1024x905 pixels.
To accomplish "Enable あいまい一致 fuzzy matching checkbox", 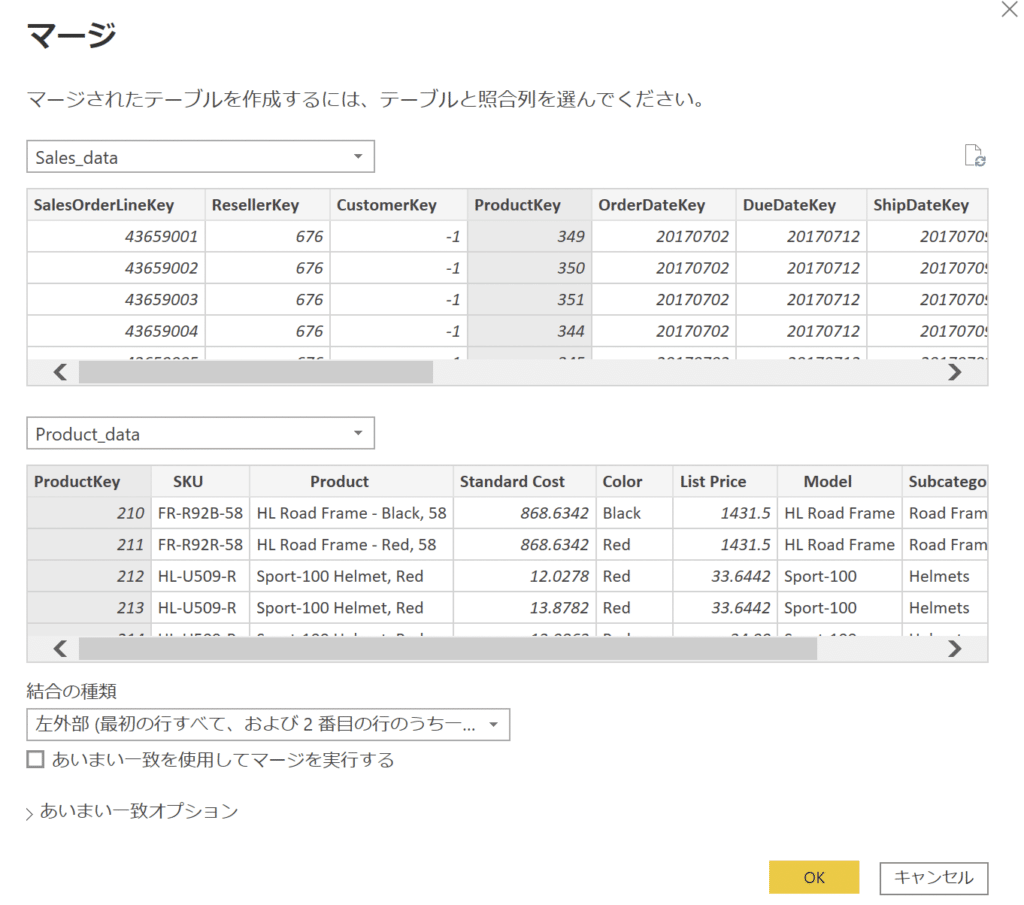I will 36,760.
